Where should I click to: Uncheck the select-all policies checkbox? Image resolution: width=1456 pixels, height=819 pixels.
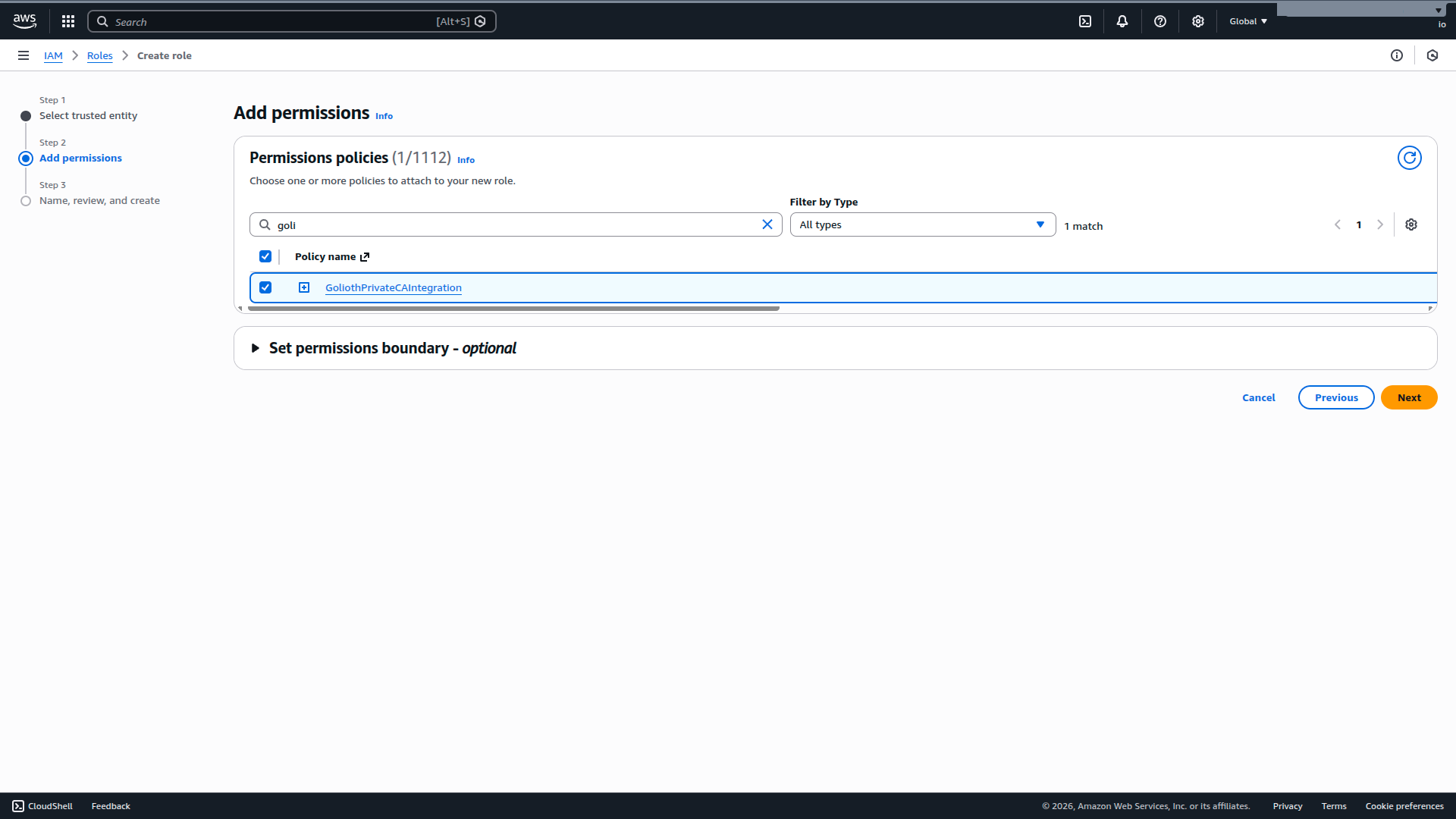[265, 256]
